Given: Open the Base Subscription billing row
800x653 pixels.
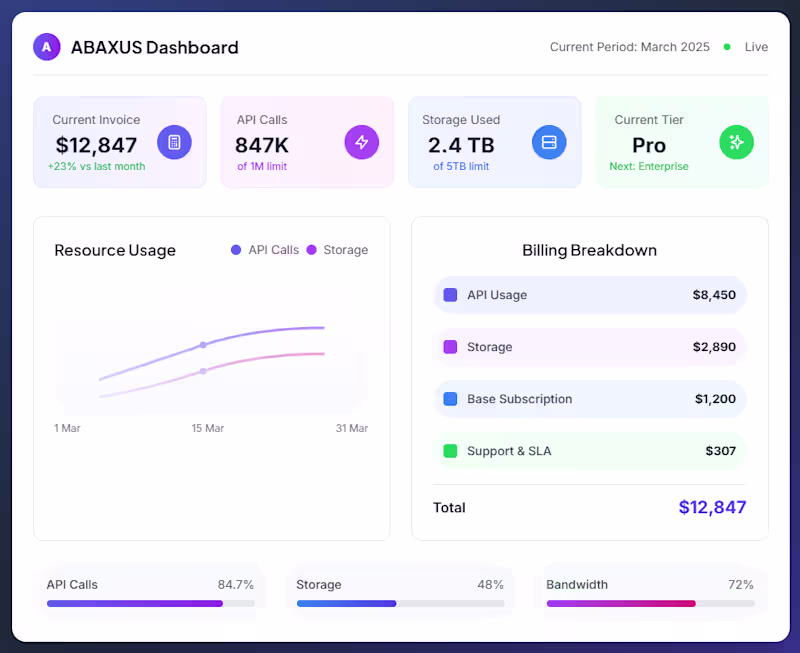Looking at the screenshot, I should [590, 399].
